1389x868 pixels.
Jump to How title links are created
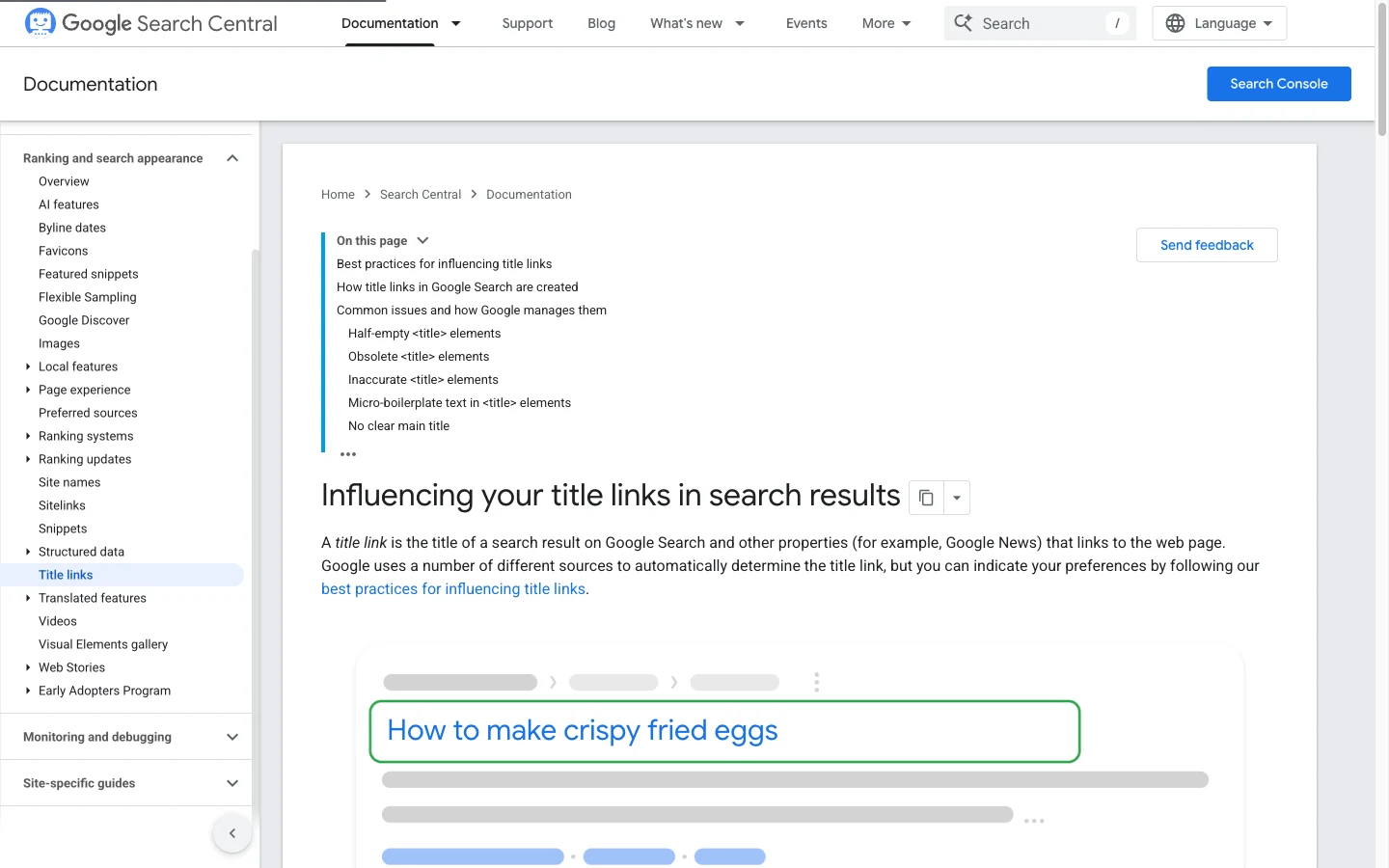[x=457, y=287]
